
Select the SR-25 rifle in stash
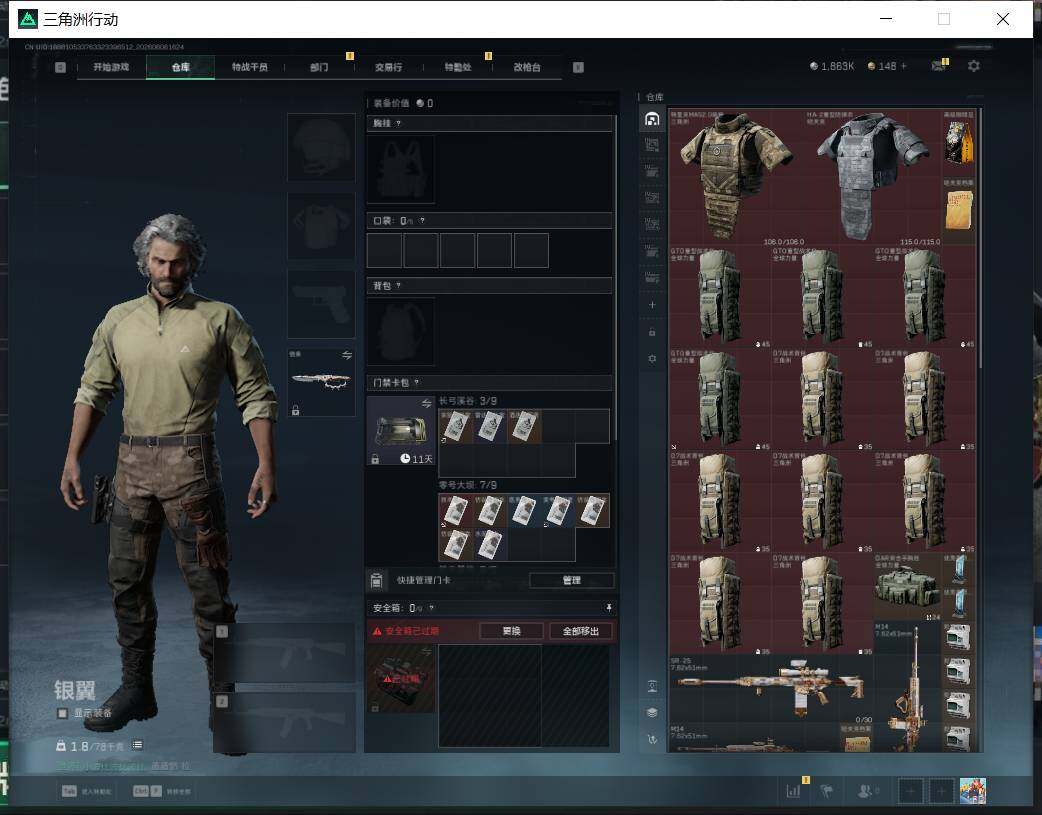point(771,689)
